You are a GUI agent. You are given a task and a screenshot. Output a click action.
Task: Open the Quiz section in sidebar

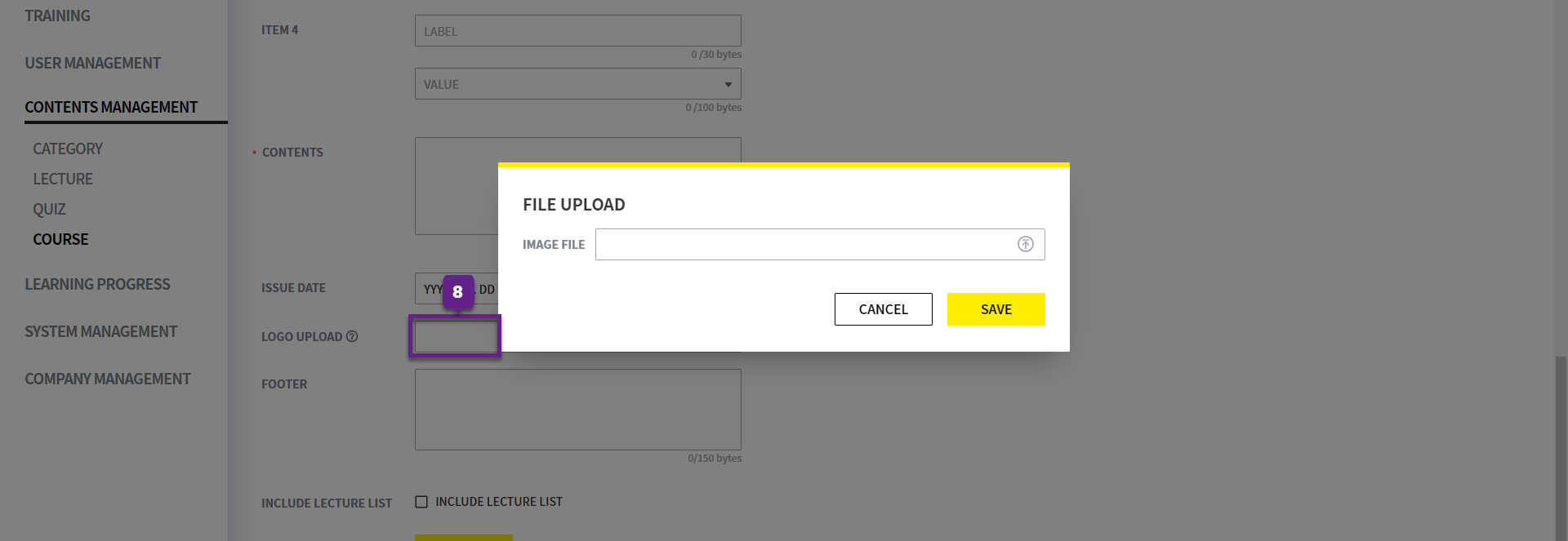[x=49, y=209]
